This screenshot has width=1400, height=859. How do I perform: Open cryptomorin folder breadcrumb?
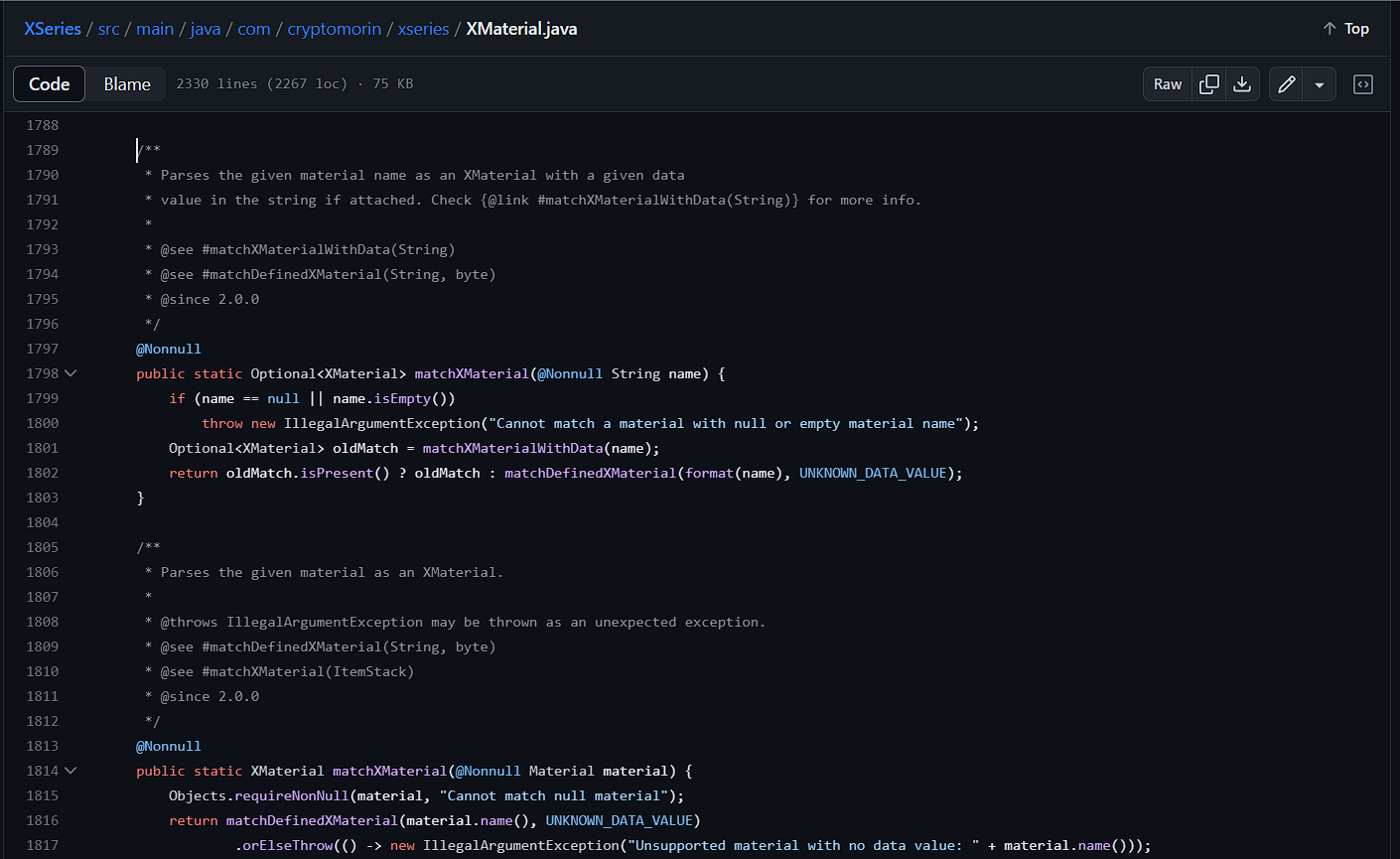(x=334, y=29)
